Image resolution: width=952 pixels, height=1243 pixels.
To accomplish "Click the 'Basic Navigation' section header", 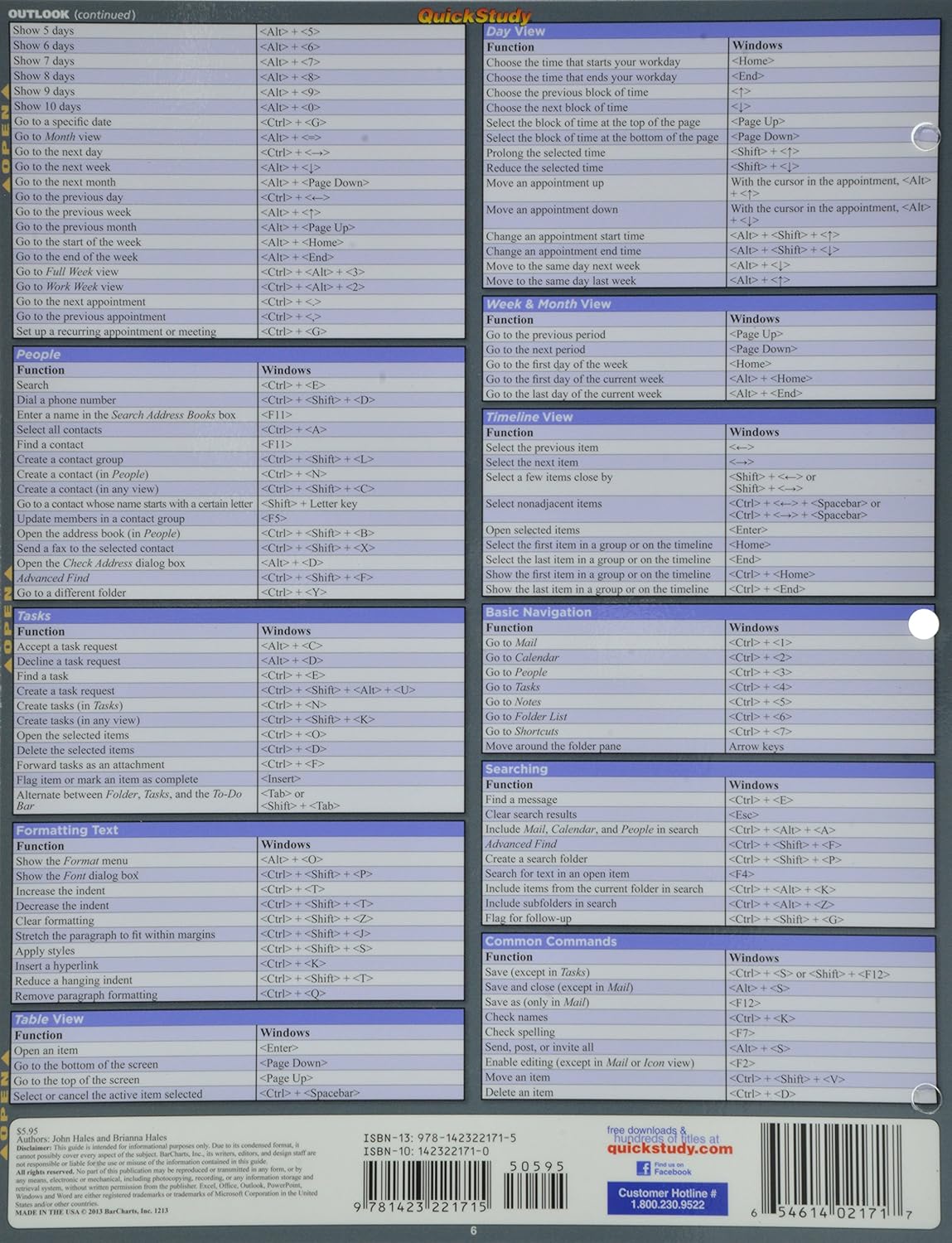I will coord(709,612).
